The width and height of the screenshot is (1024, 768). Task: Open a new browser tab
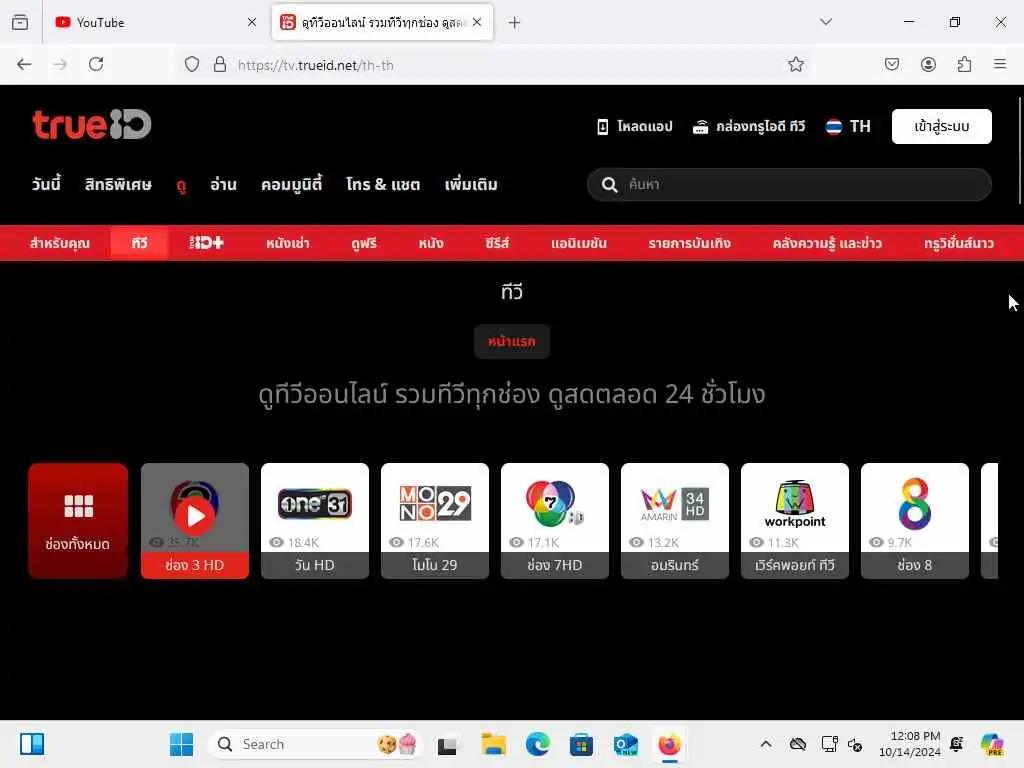click(x=514, y=23)
